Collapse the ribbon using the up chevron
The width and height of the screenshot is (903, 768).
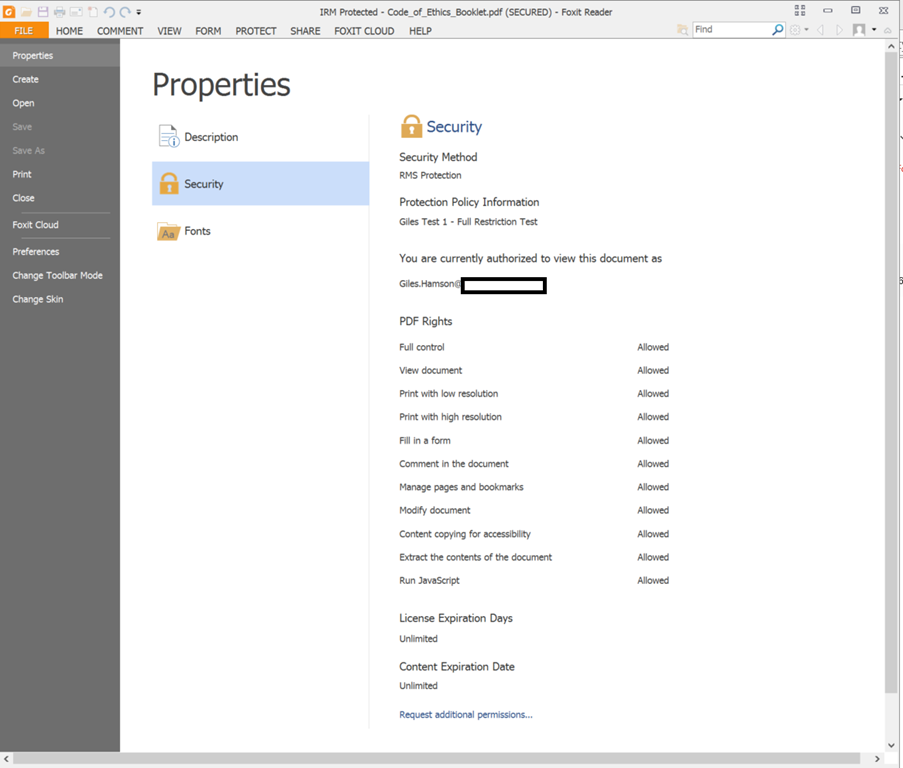[888, 30]
